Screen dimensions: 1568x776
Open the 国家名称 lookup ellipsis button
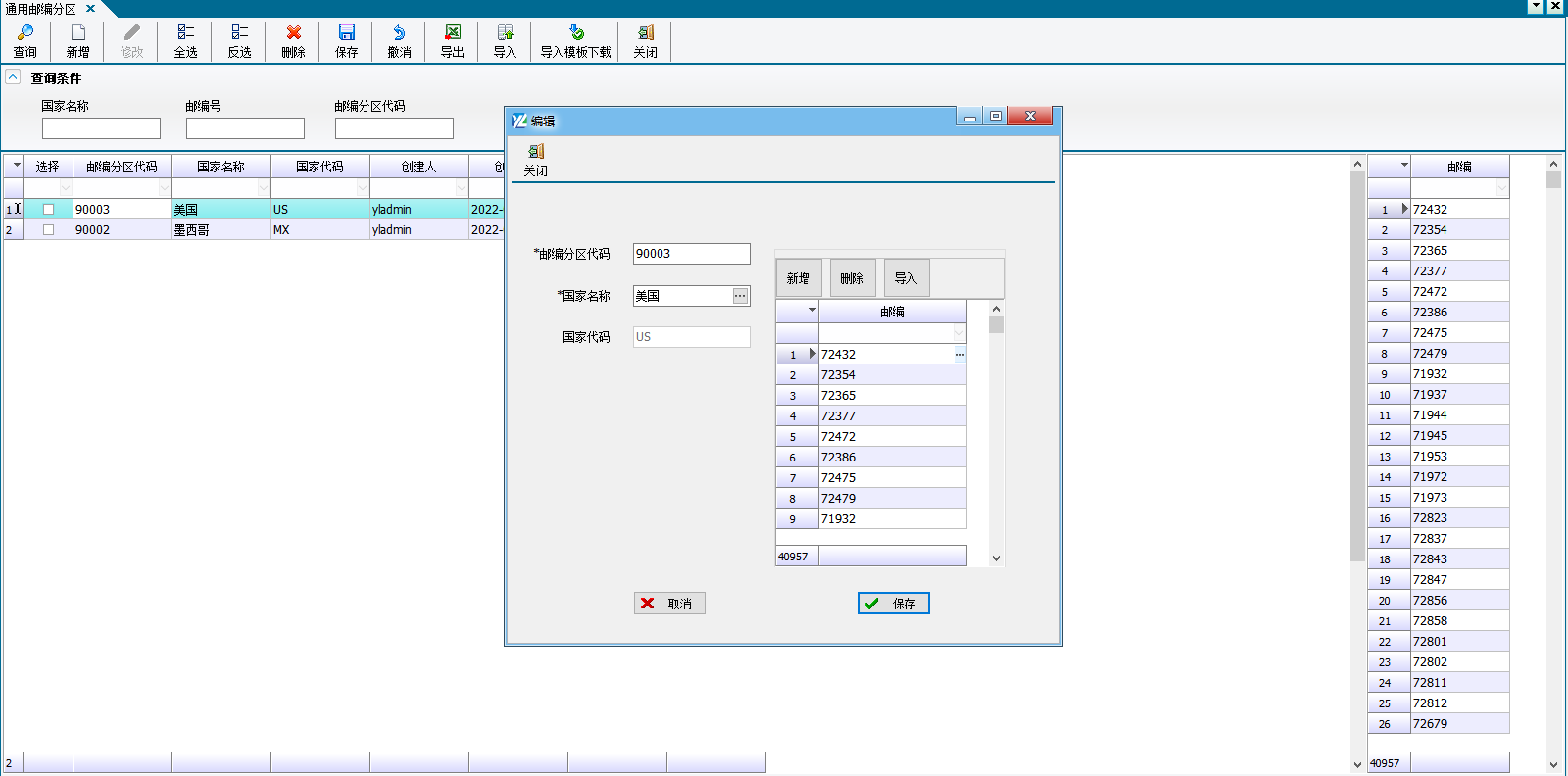pyautogui.click(x=741, y=296)
